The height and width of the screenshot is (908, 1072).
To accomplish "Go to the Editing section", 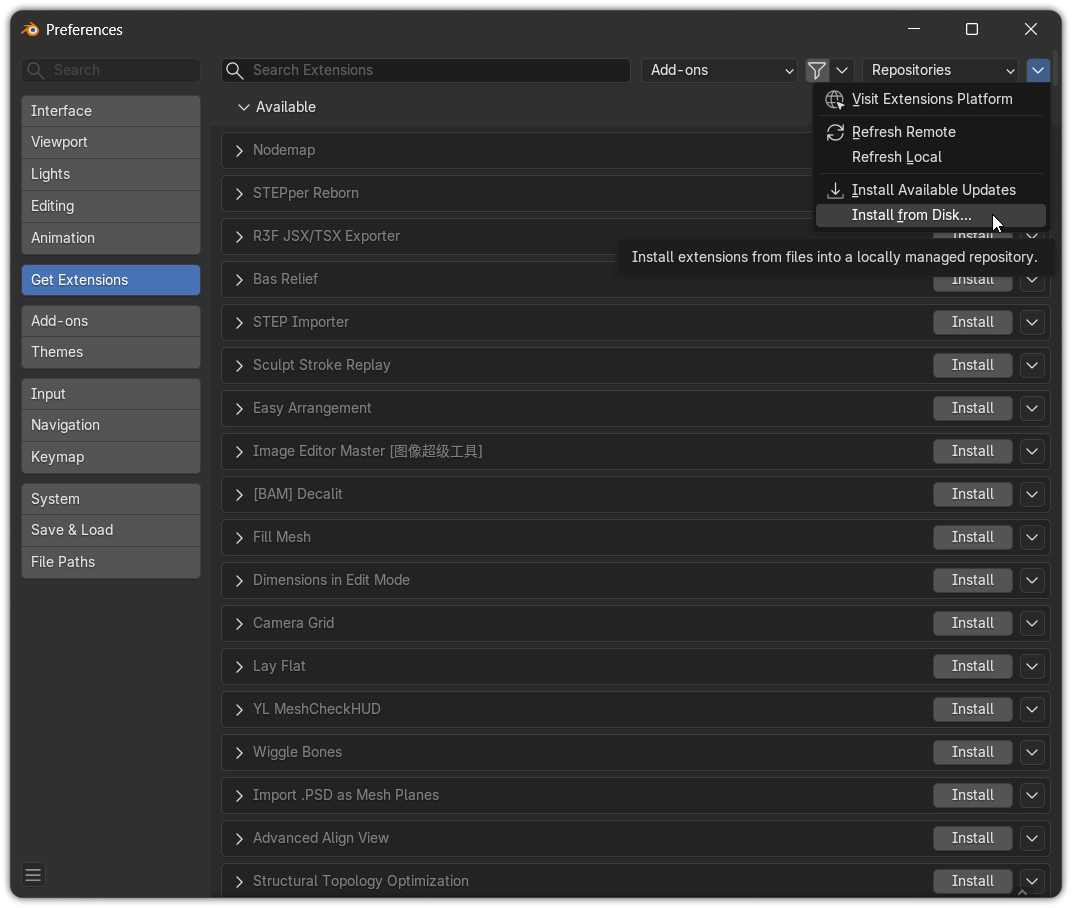I will coord(111,206).
